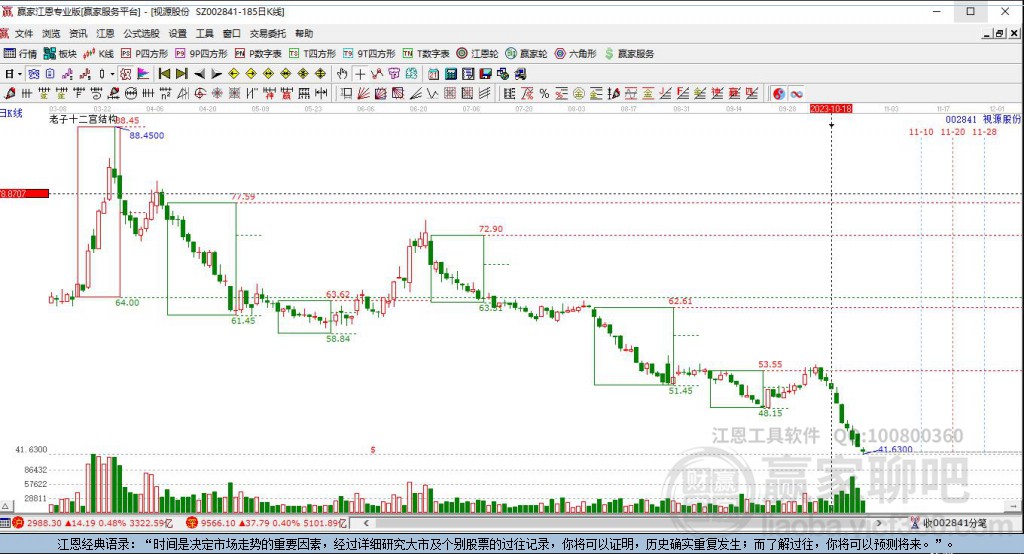1024x554 pixels.
Task: Click the Shenzhen index 9566.10 status entry
Action: [x=266, y=523]
